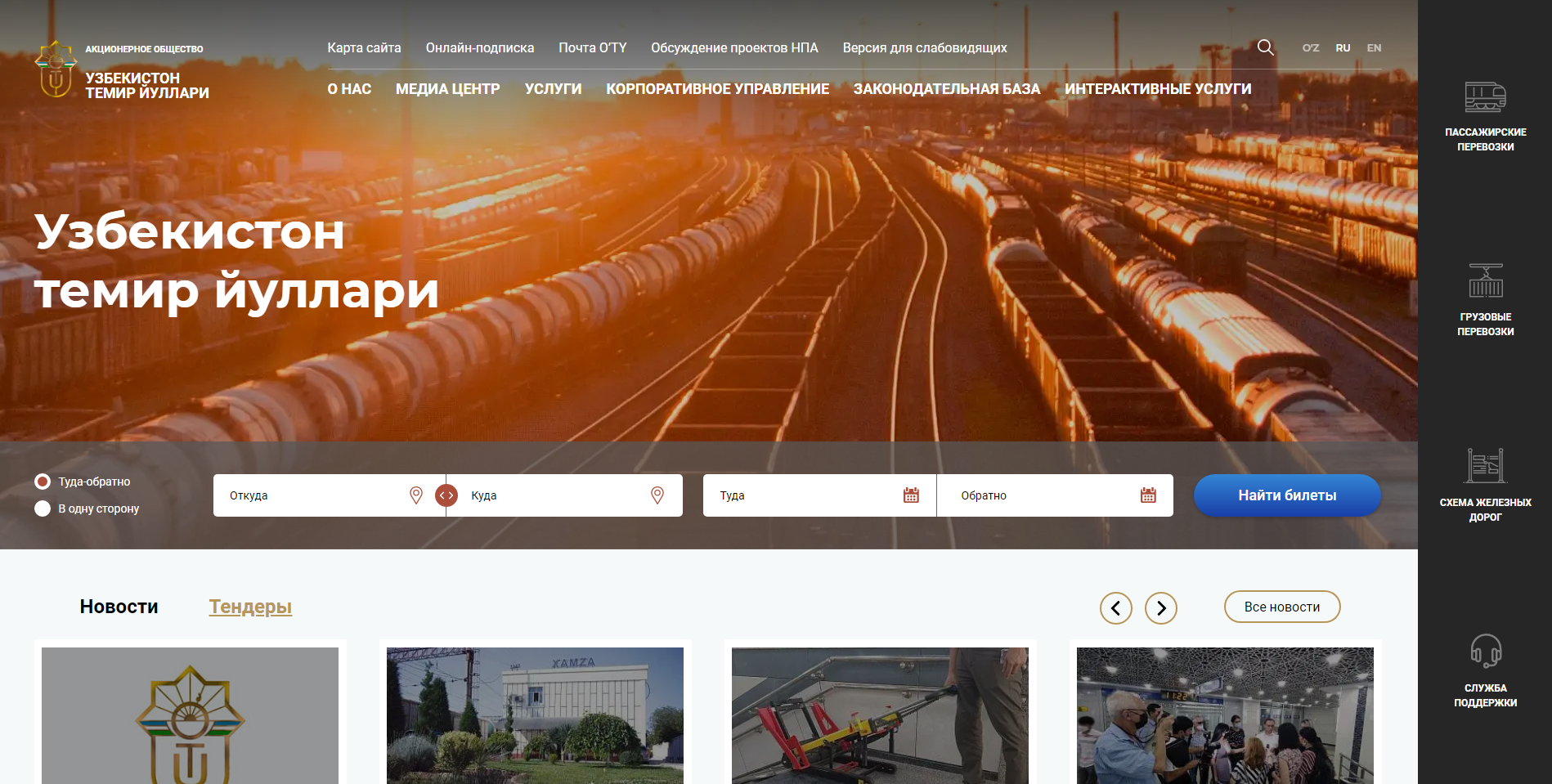Viewport: 1552px width, 784px height.
Task: Go to next news with right arrow
Action: coord(1161,608)
